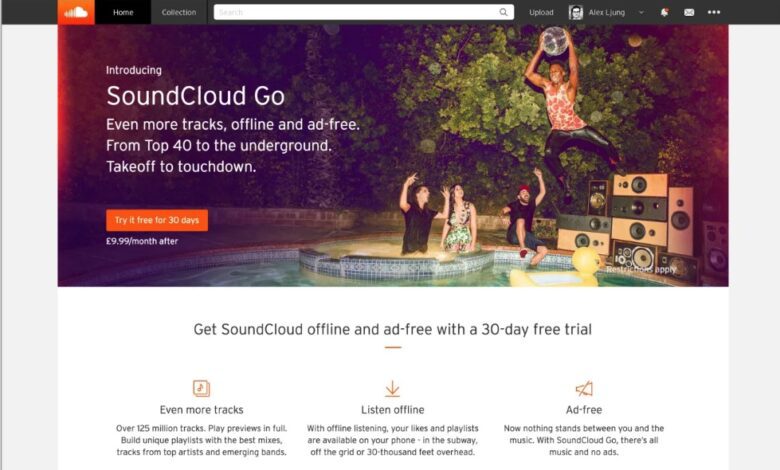The height and width of the screenshot is (470, 780).
Task: Click the SoundCloud cloud logo
Action: (x=76, y=12)
